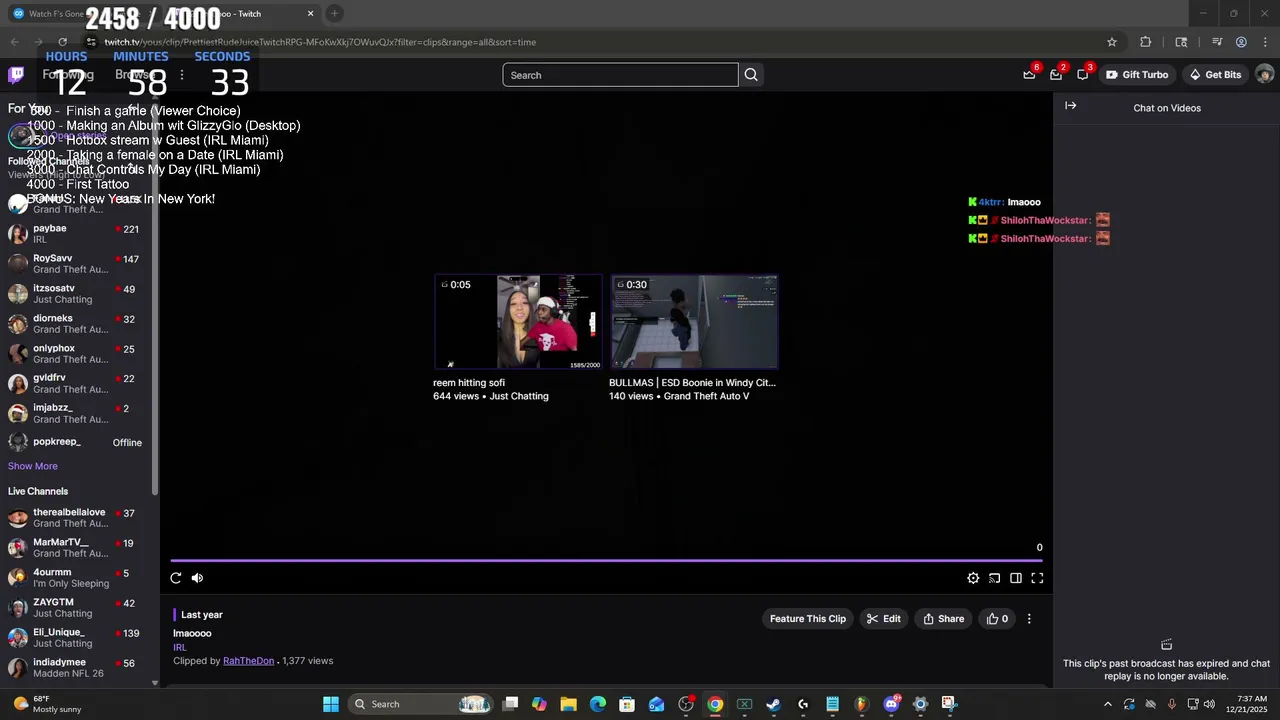The image size is (1280, 720).
Task: Toggle fullscreen on the clip player
Action: 1037,578
